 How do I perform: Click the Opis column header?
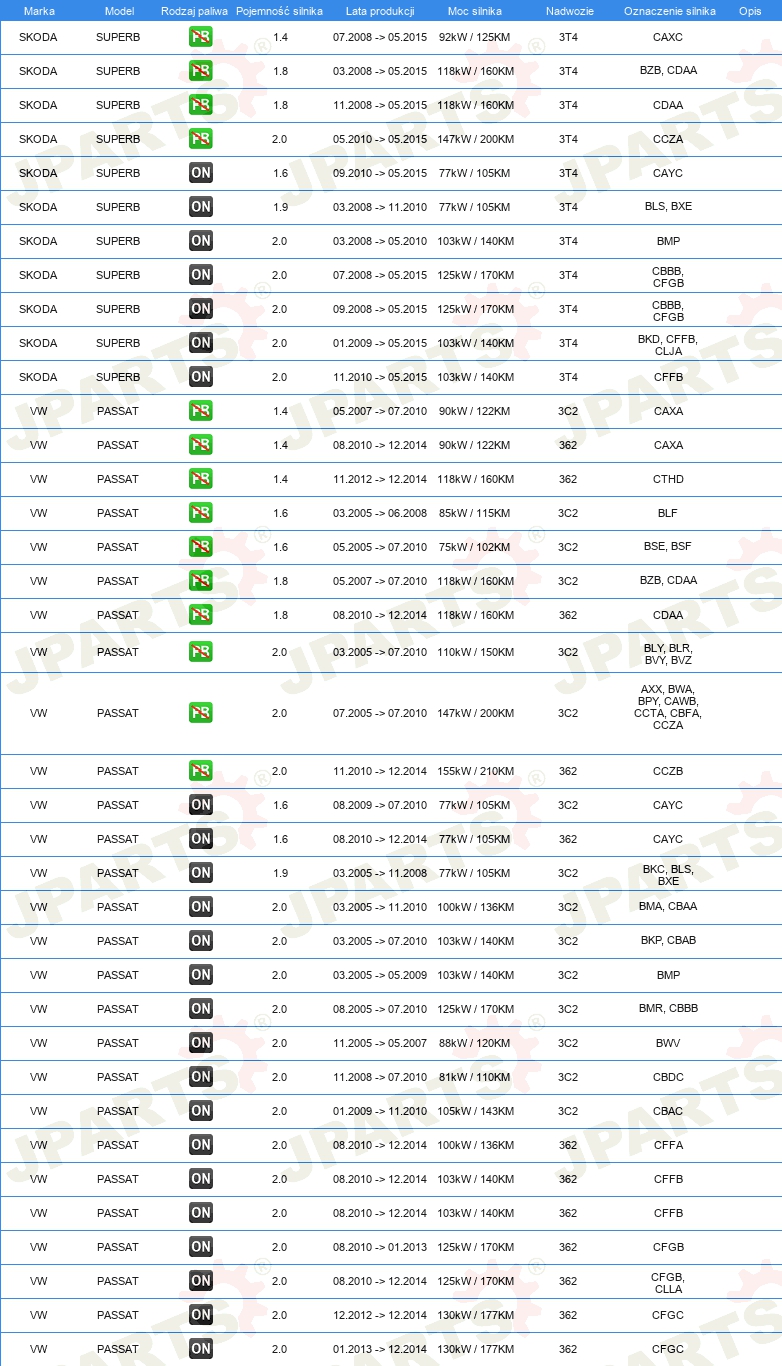click(749, 11)
